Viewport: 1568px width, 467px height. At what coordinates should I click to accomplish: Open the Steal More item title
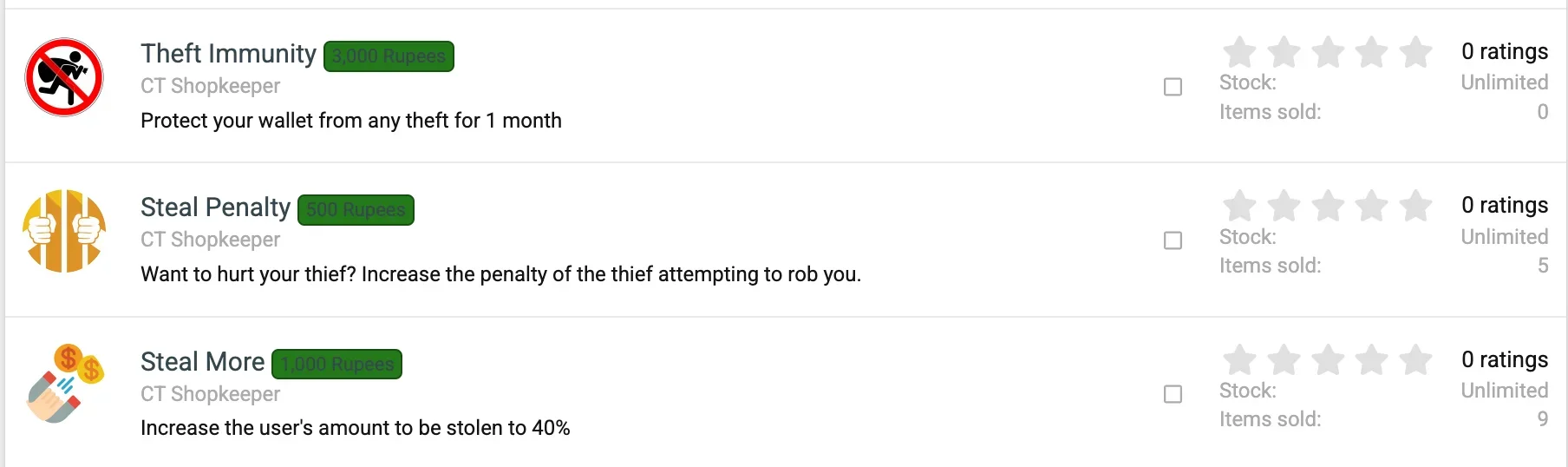[202, 361]
